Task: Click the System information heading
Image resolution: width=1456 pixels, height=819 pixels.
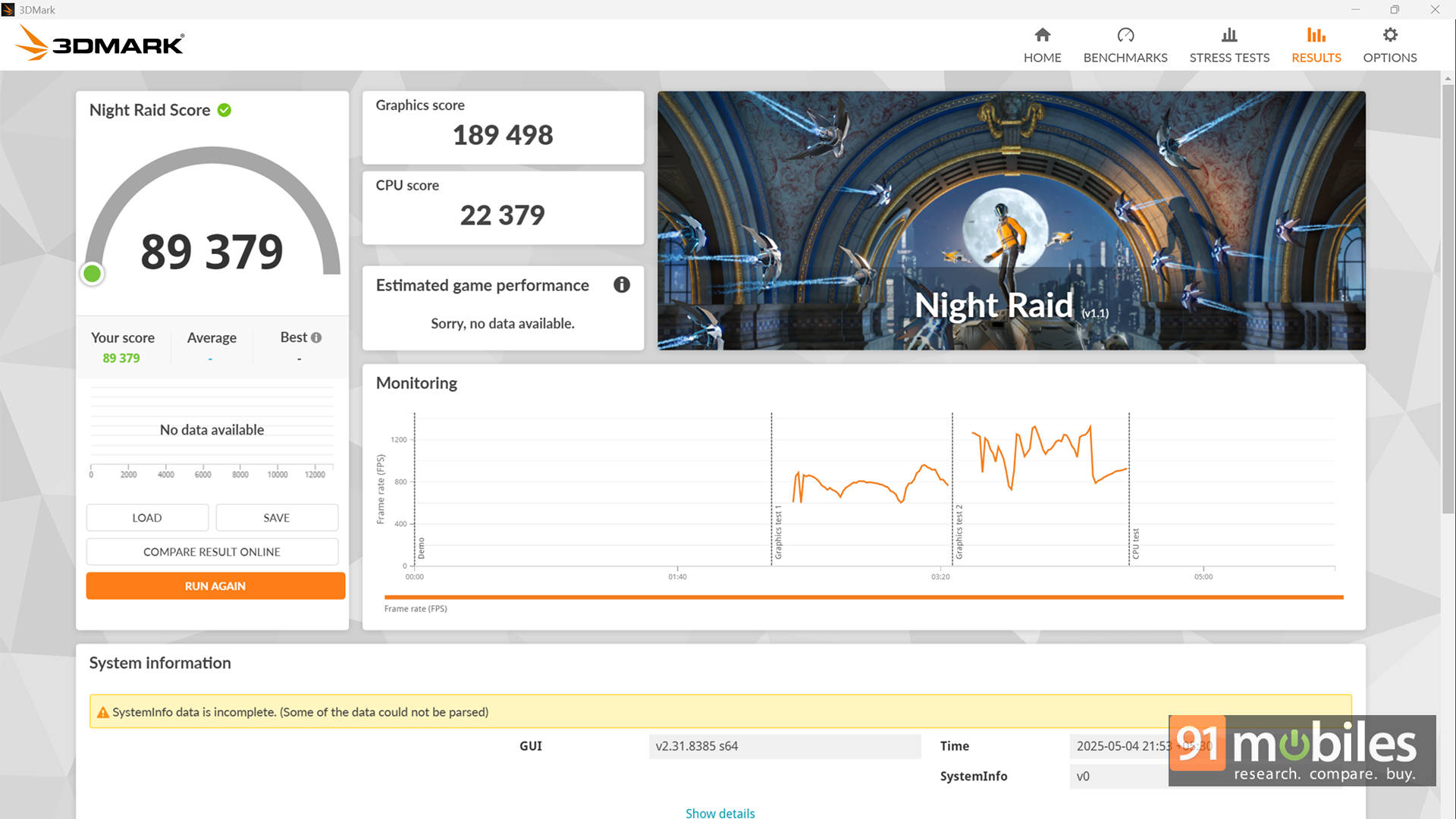Action: (x=160, y=663)
